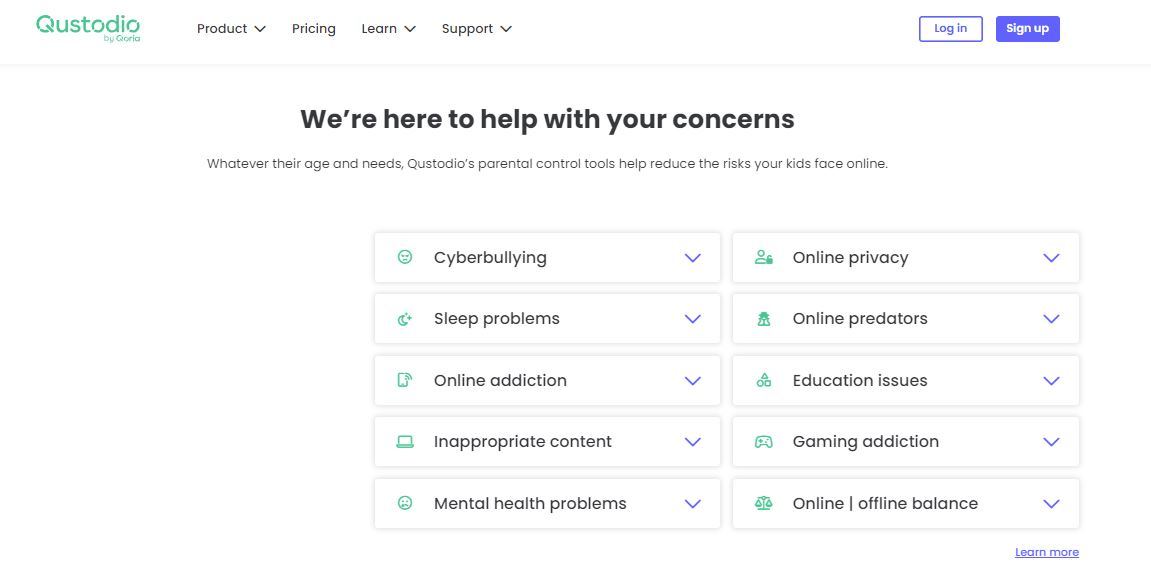Expand the Gaming addiction chevron
Screen dimensions: 1151x575
click(1051, 442)
